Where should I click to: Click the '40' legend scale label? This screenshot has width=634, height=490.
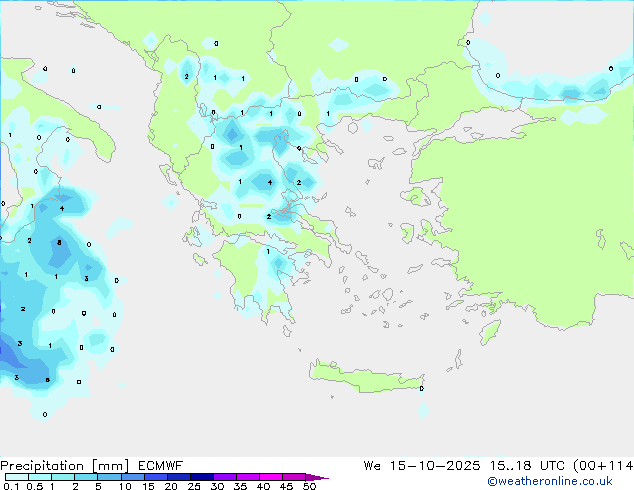coord(263,486)
